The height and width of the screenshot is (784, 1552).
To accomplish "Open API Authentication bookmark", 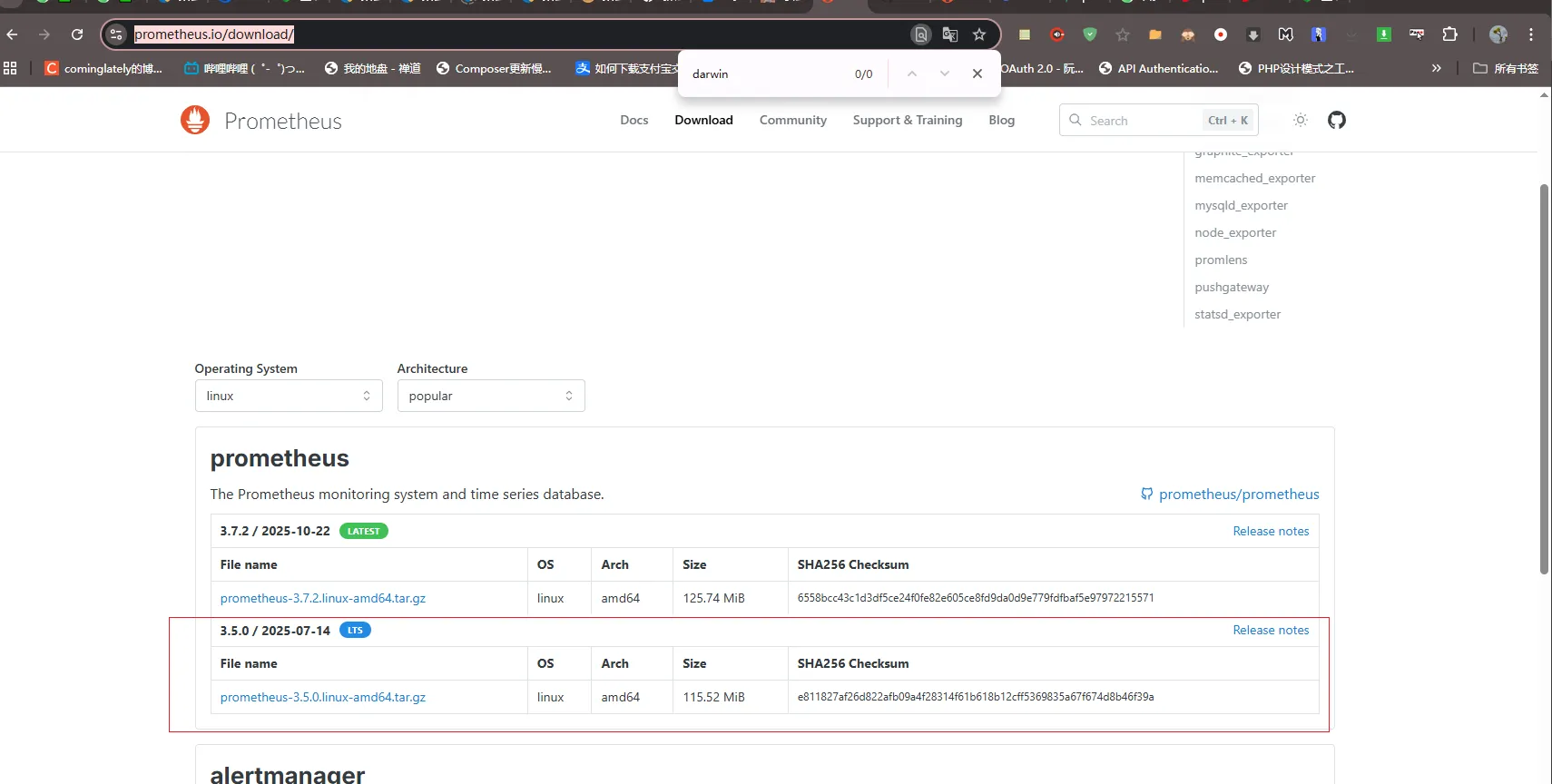I will [1159, 68].
